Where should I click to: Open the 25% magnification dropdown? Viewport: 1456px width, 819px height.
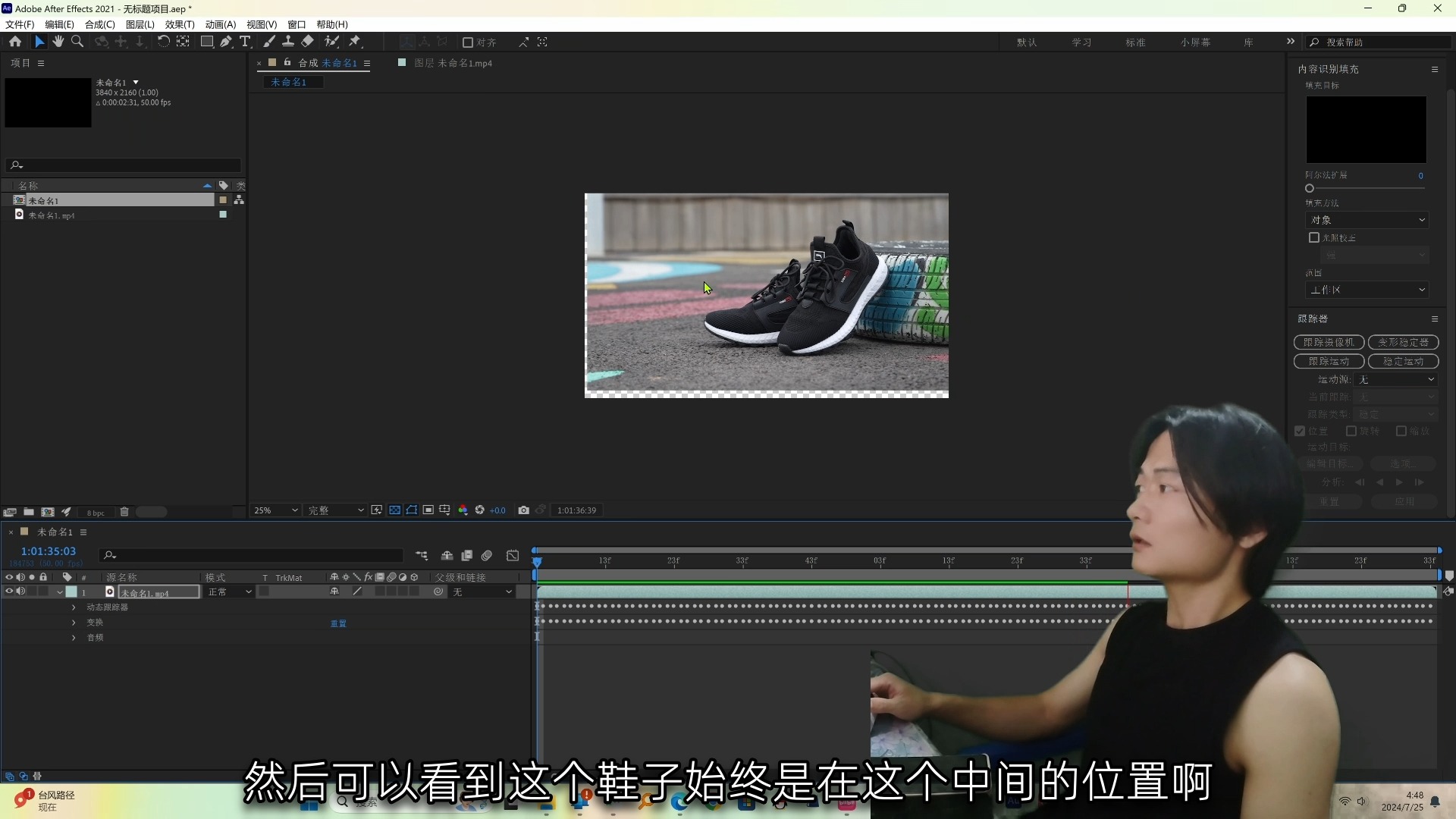pos(276,510)
